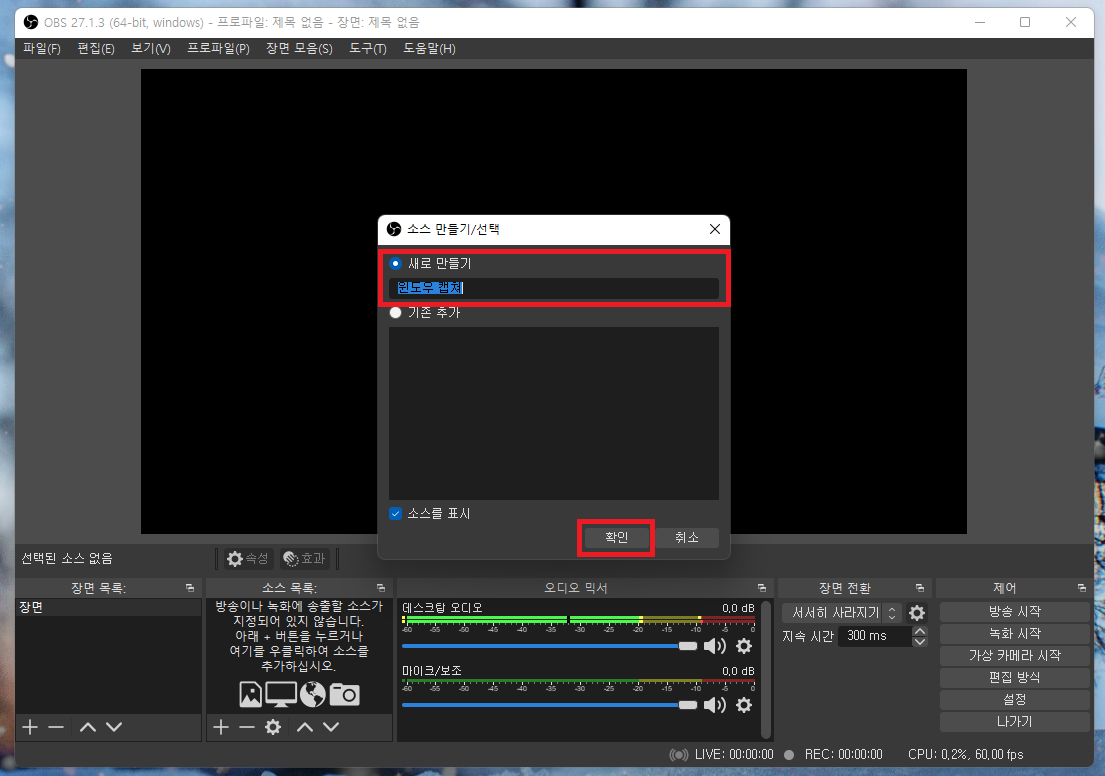Screen dimensions: 1105x776
Task: Adjust 마이크/보조 volume slider
Action: [x=549, y=706]
